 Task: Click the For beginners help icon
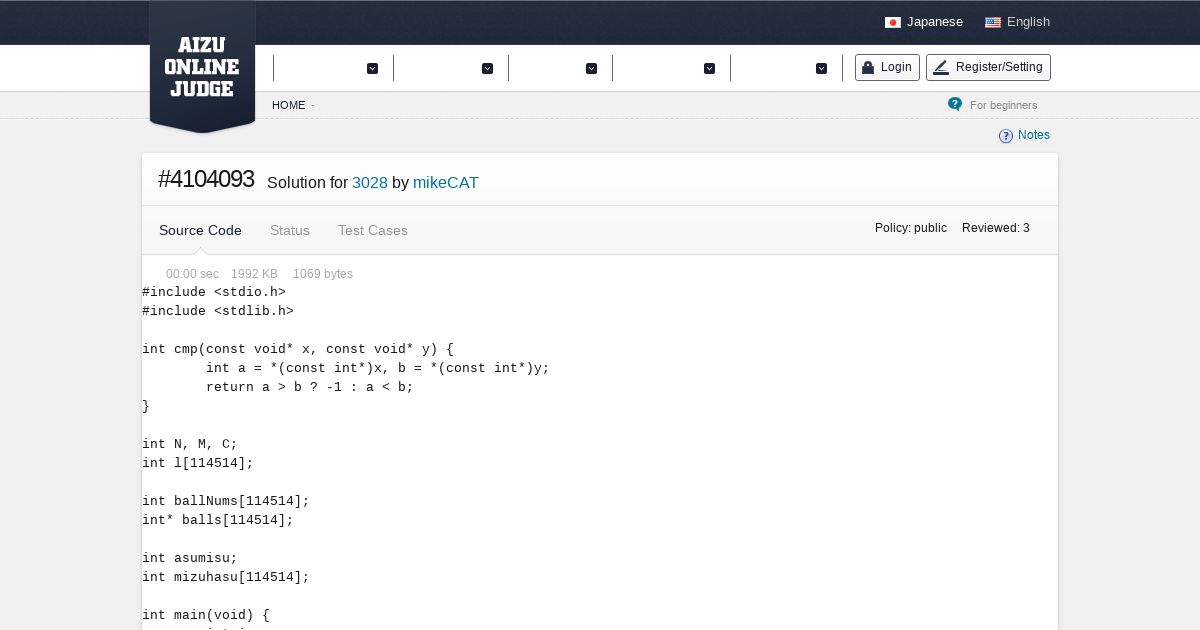pos(955,104)
